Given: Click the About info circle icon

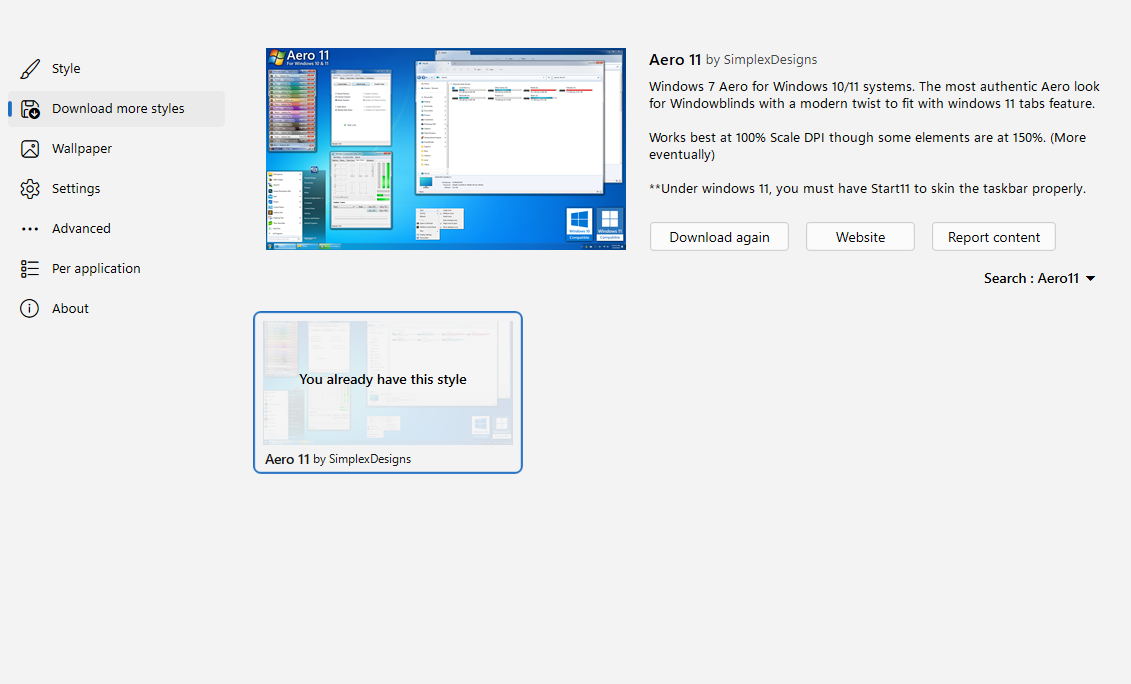Looking at the screenshot, I should click(x=30, y=309).
